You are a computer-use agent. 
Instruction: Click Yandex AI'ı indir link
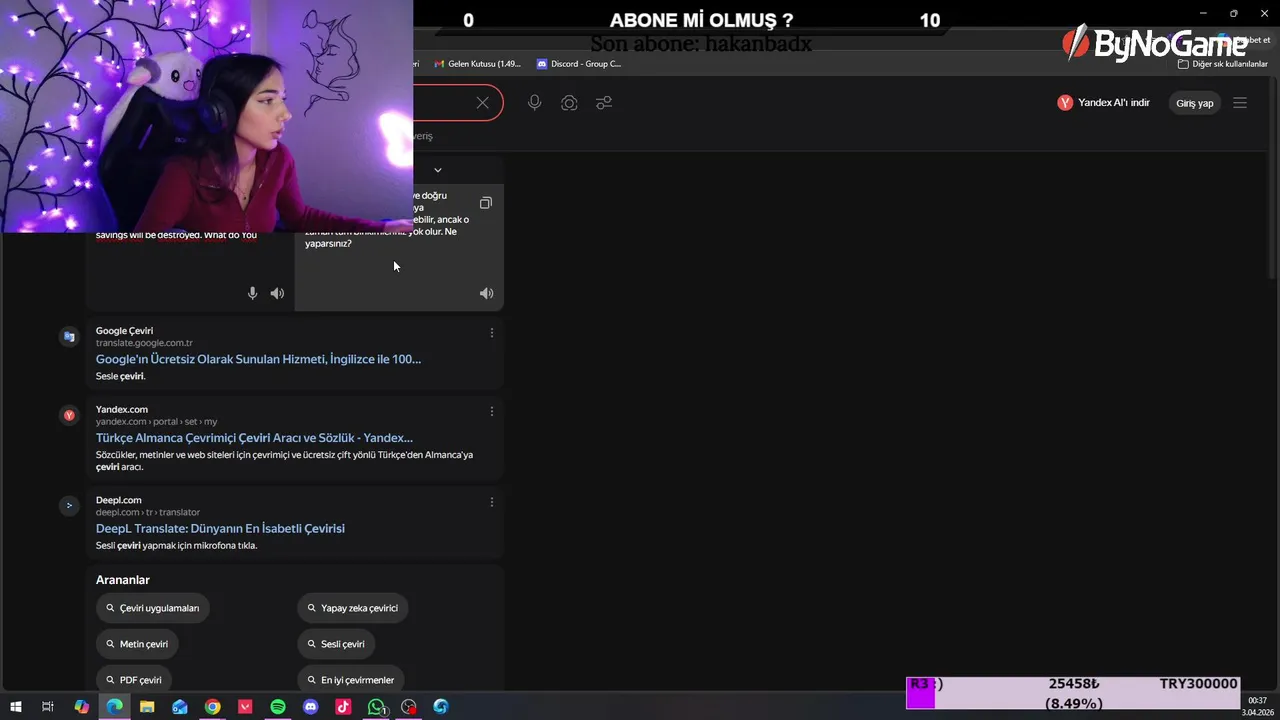pyautogui.click(x=1104, y=103)
